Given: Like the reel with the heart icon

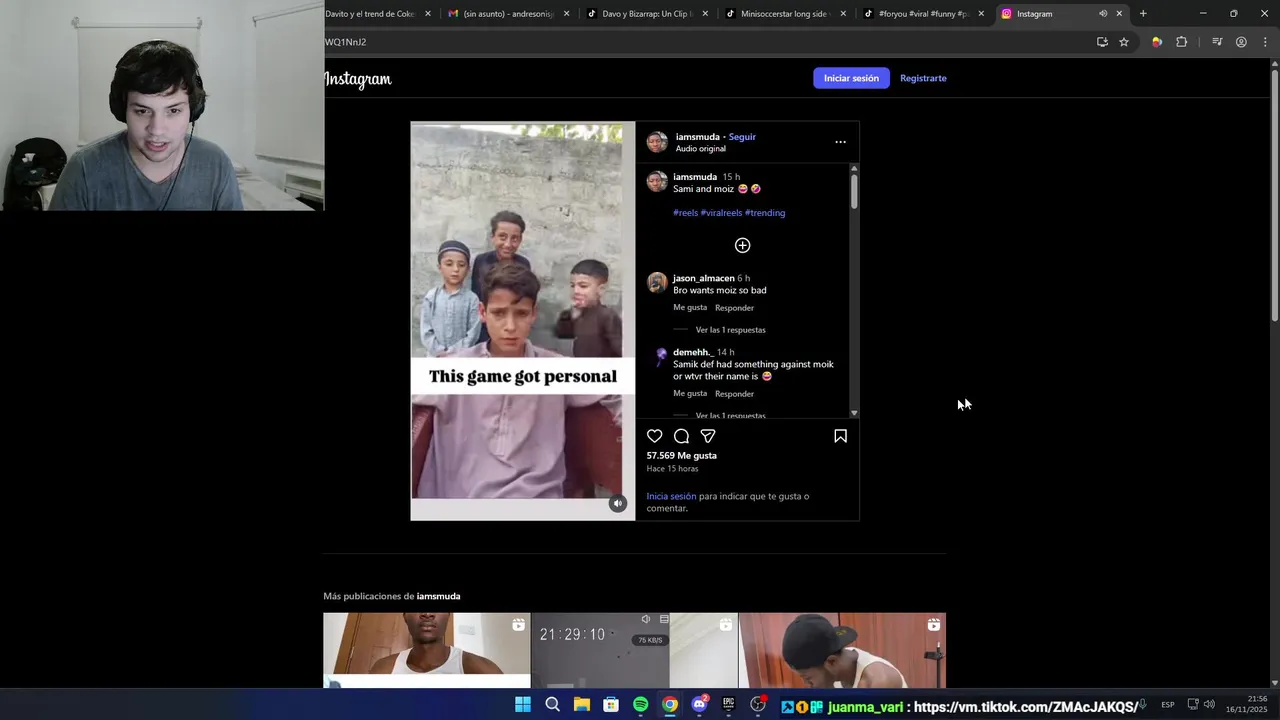Looking at the screenshot, I should [654, 436].
